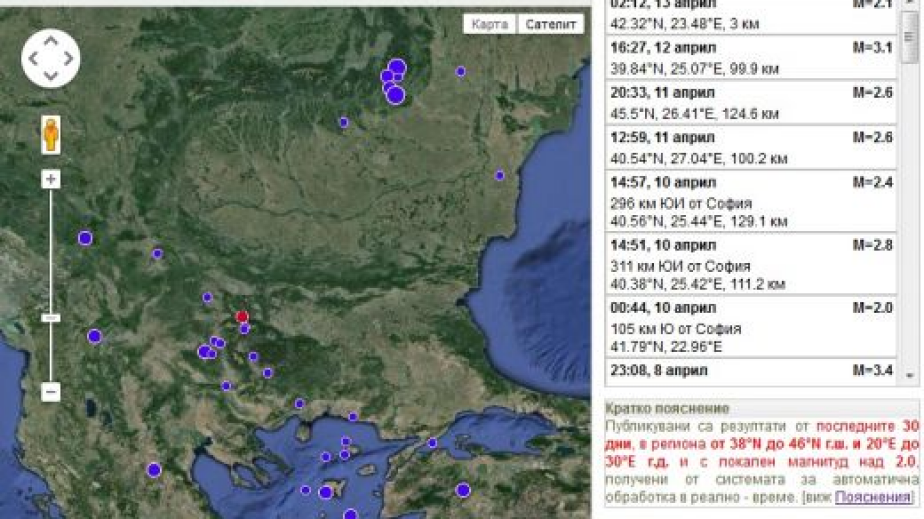This screenshot has height=519, width=924.
Task: Click the zoom slider handle
Action: coord(51,317)
